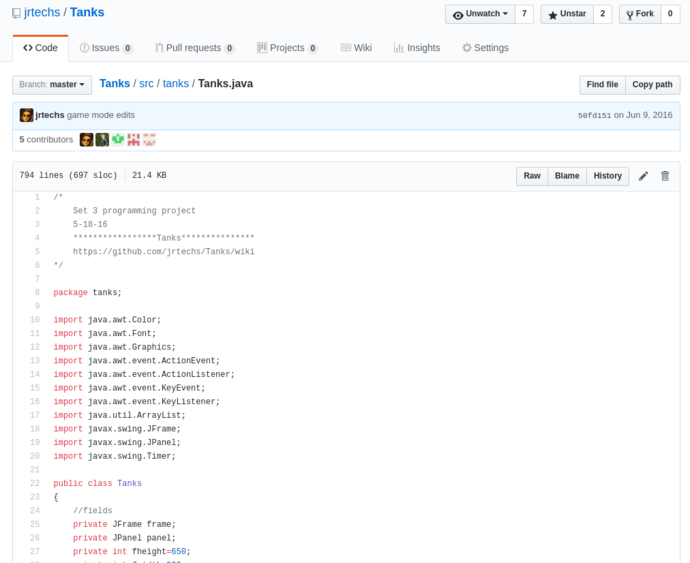Click the first contributor avatar
Viewport: 690px width, 563px height.
[x=86, y=140]
